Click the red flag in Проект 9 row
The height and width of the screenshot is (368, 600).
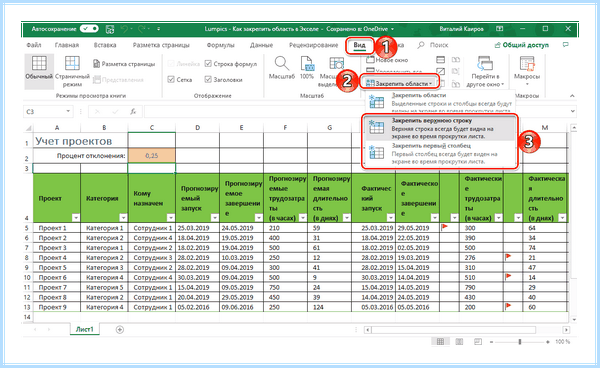coord(508,306)
